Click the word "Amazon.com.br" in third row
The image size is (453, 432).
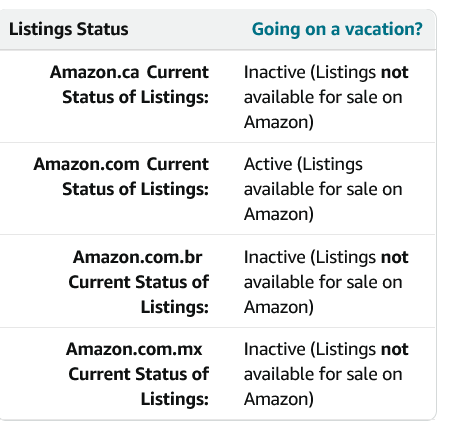click(x=137, y=257)
